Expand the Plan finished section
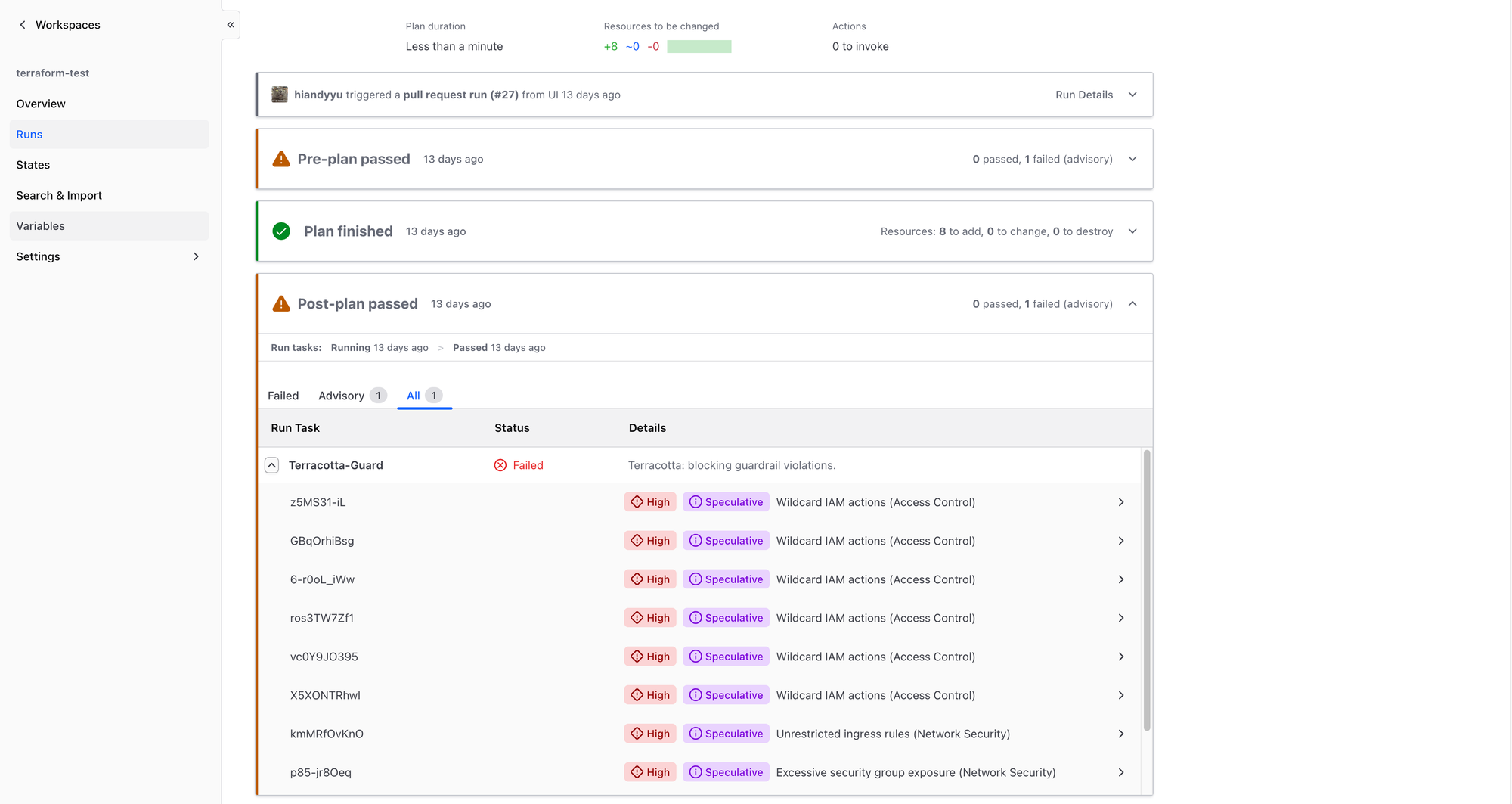1512x804 pixels. (1132, 231)
